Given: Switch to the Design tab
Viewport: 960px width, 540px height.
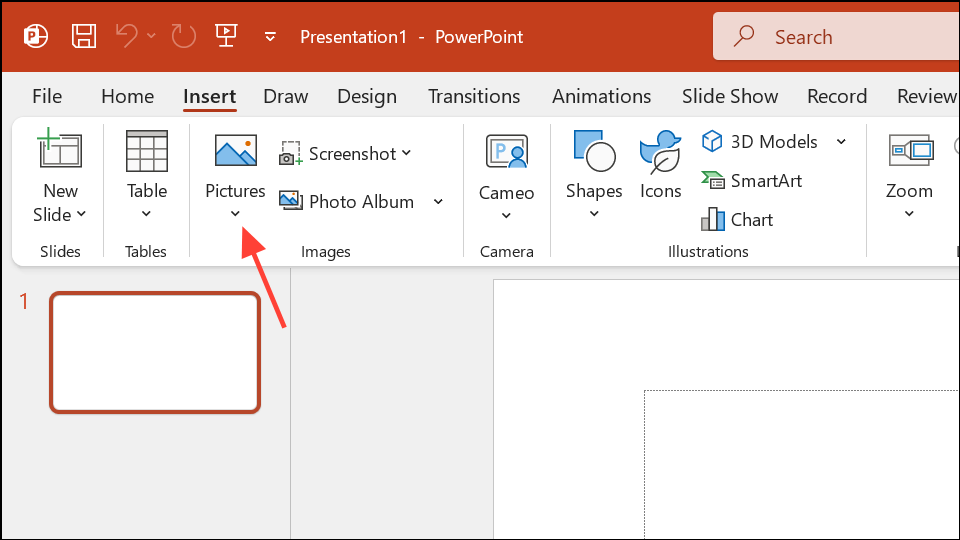Looking at the screenshot, I should [367, 96].
